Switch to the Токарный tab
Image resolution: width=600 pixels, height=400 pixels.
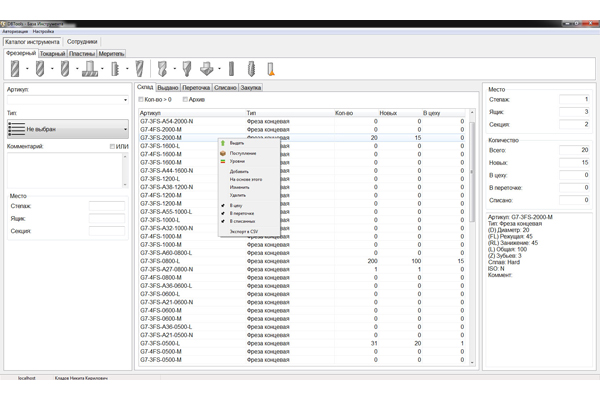coord(52,54)
